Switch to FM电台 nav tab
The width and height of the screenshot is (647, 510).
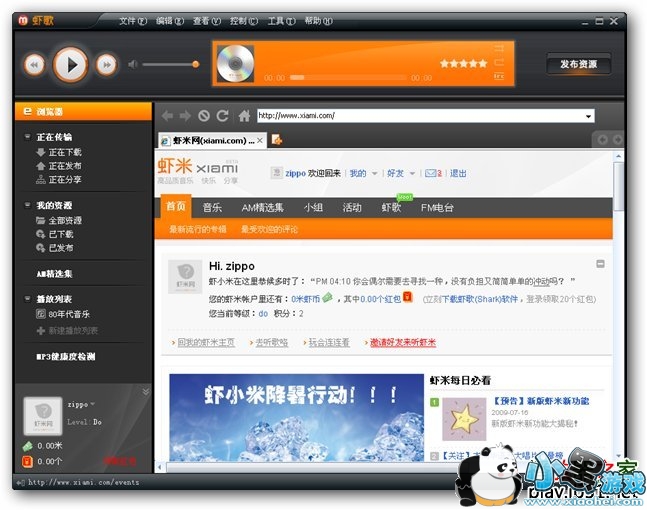(x=437, y=208)
